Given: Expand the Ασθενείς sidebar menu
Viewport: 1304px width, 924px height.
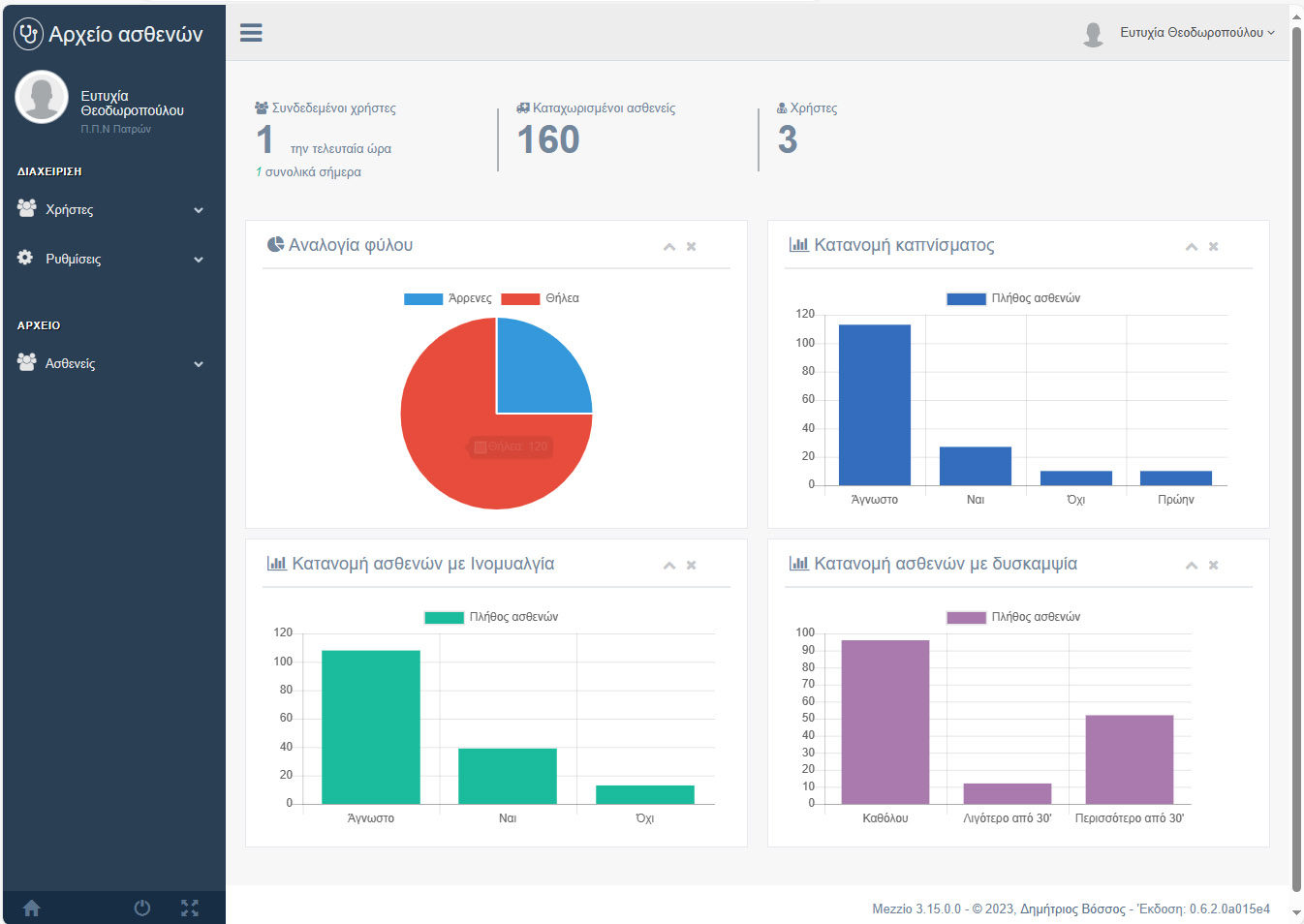Looking at the screenshot, I should coord(111,363).
